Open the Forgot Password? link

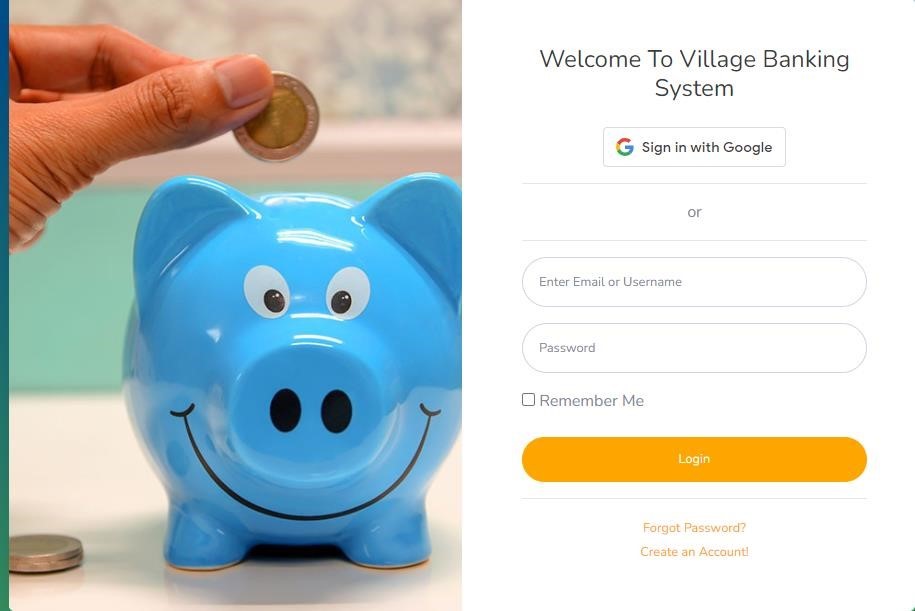click(694, 528)
